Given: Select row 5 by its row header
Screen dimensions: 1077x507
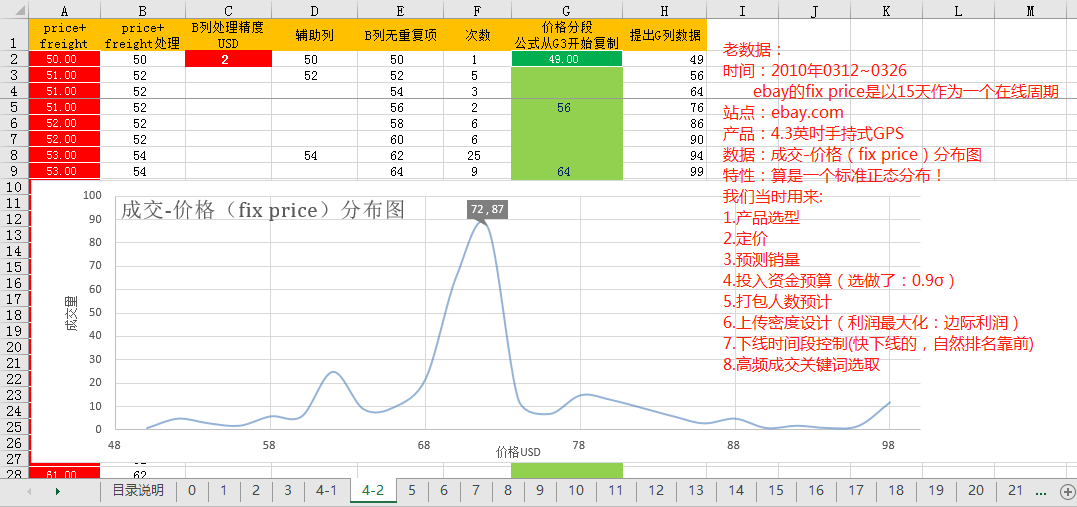Looking at the screenshot, I should click(14, 107).
